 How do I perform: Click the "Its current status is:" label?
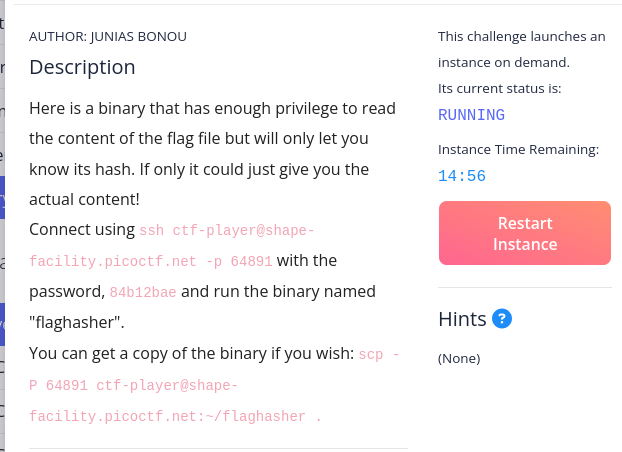pos(500,88)
